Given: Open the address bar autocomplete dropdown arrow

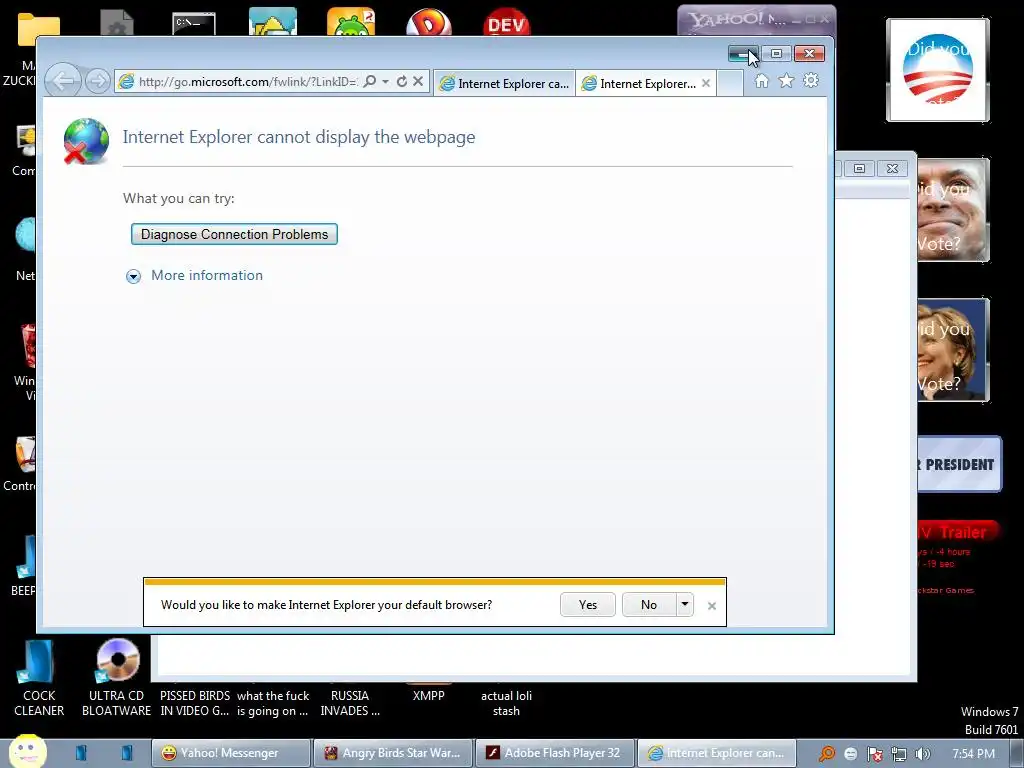Looking at the screenshot, I should [x=385, y=82].
